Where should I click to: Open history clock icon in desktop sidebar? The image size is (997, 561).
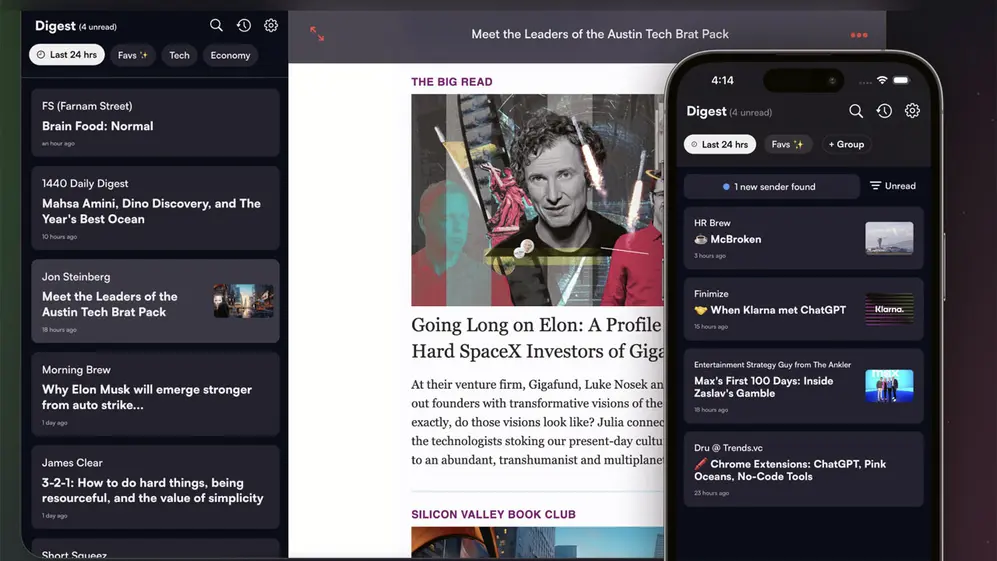pos(244,25)
